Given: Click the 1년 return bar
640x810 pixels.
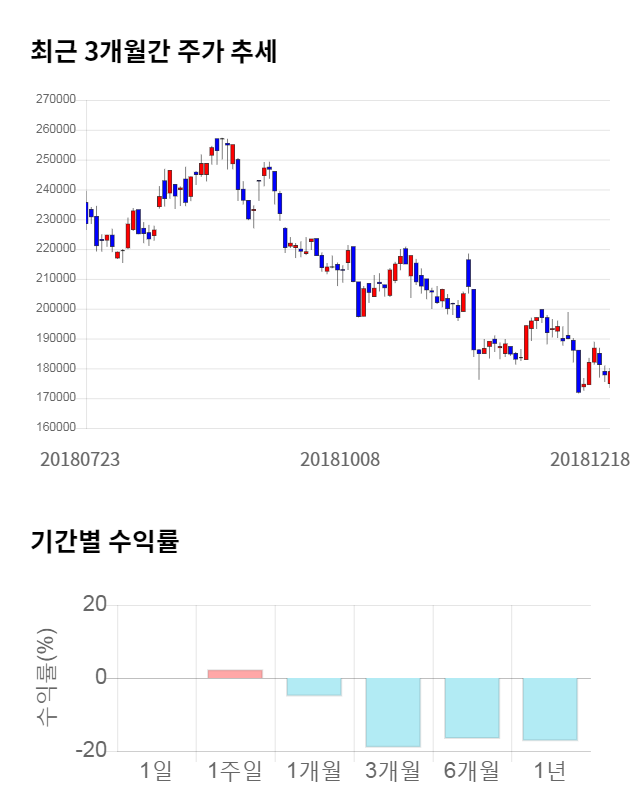Looking at the screenshot, I should [x=550, y=709].
